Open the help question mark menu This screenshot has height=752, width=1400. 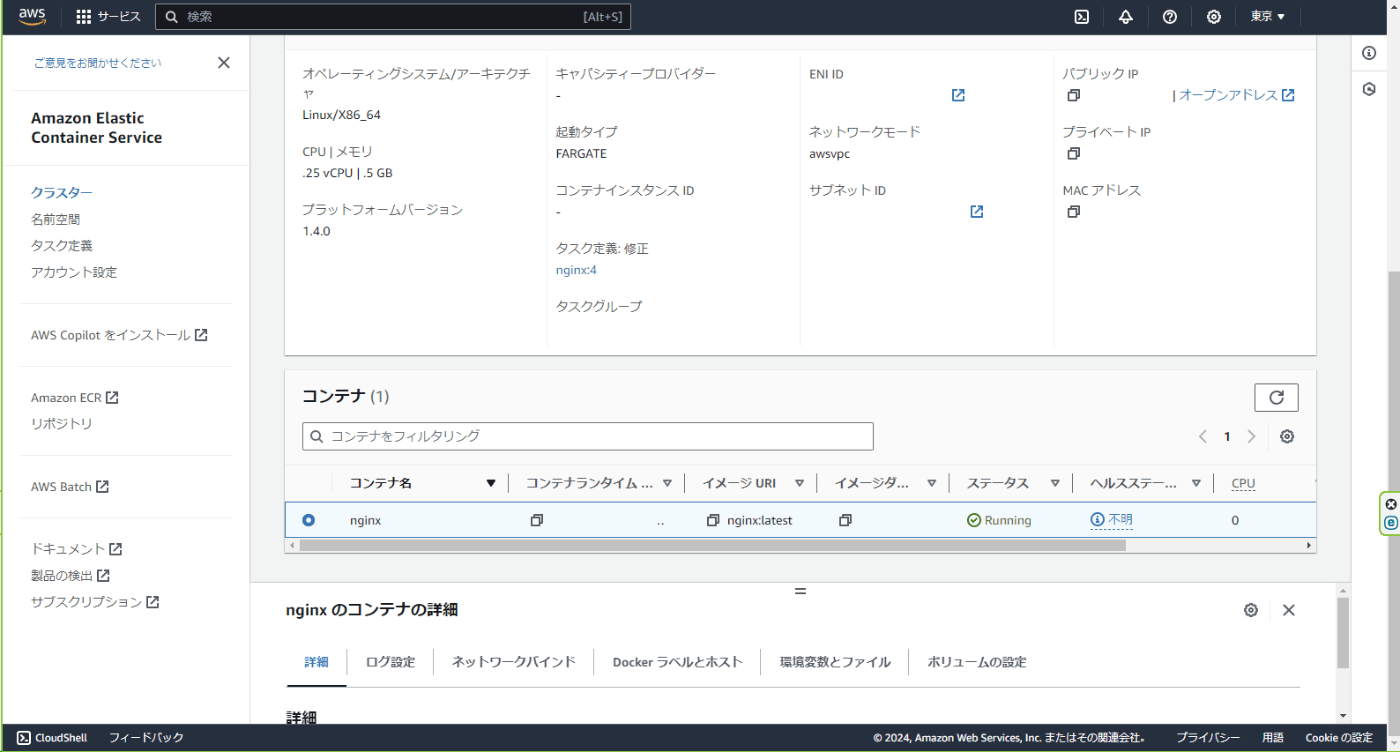(x=1170, y=17)
